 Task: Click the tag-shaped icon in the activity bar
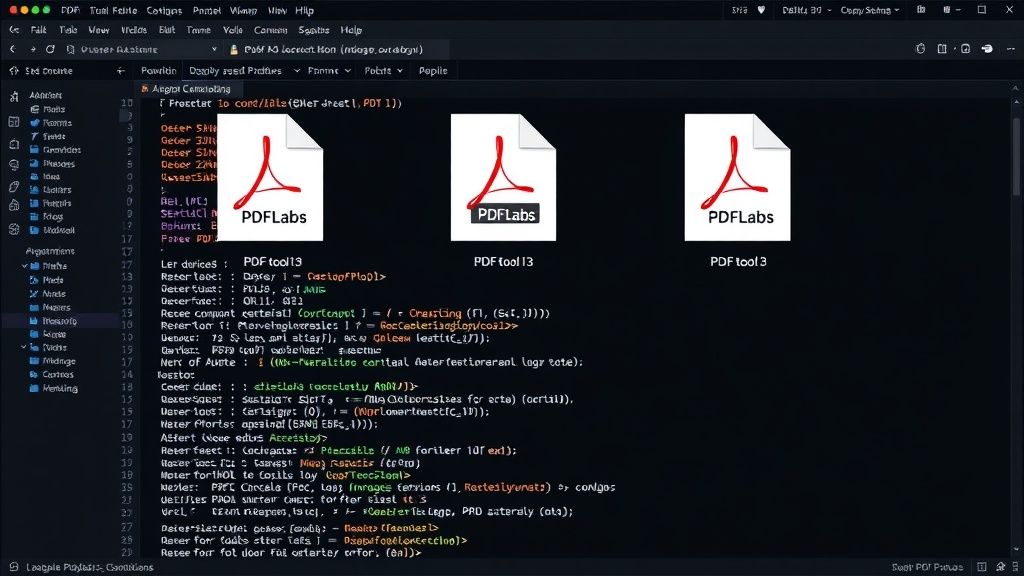point(14,187)
